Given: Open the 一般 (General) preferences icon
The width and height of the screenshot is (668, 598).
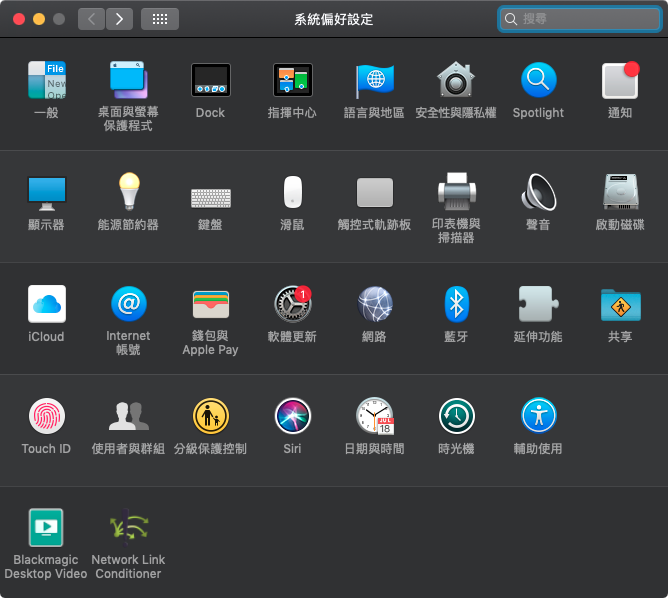Looking at the screenshot, I should point(46,81).
